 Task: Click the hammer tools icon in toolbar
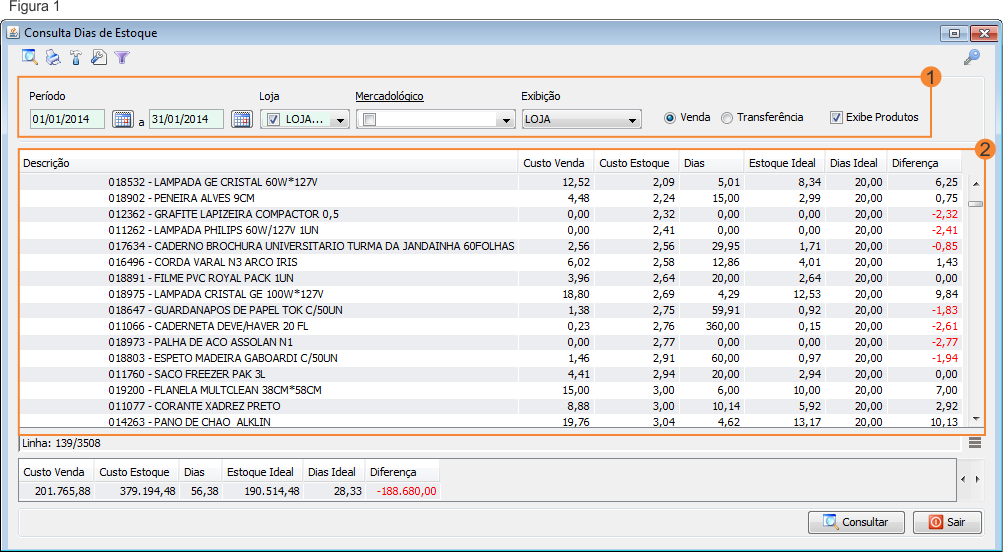tap(75, 58)
